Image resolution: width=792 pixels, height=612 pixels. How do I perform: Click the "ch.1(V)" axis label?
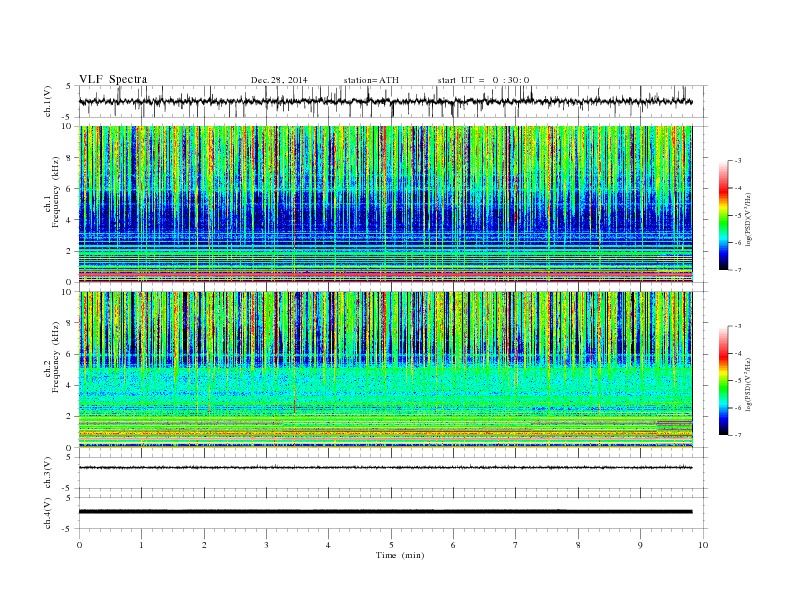[x=48, y=102]
